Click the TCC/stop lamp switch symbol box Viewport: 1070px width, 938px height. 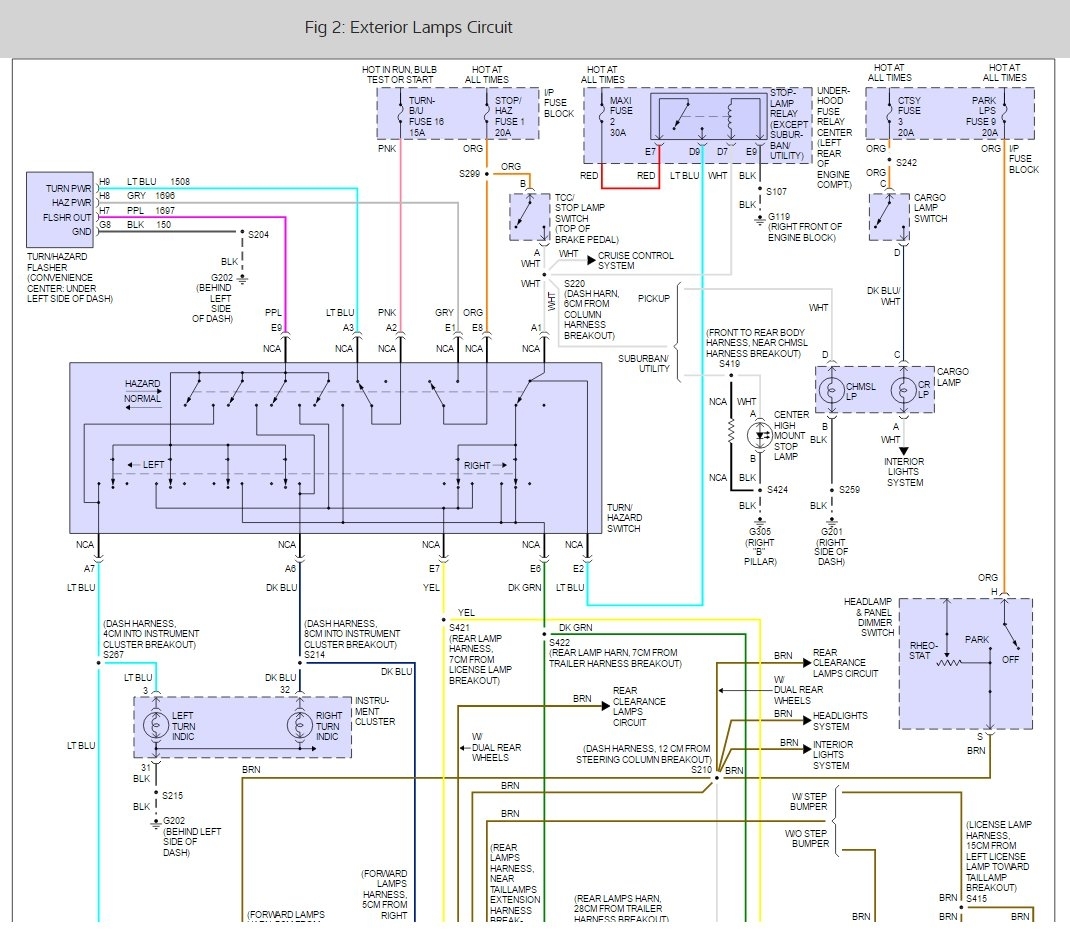pos(530,217)
